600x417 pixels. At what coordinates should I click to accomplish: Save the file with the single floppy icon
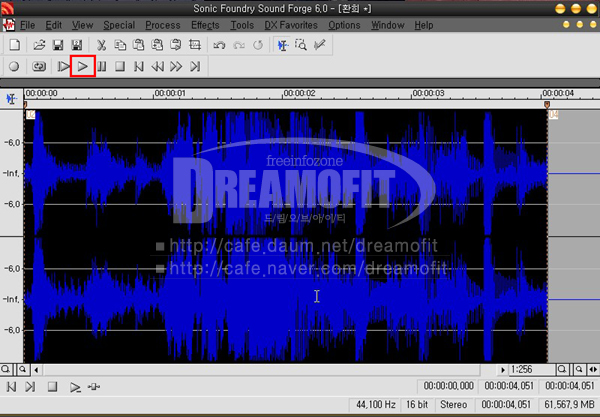58,45
